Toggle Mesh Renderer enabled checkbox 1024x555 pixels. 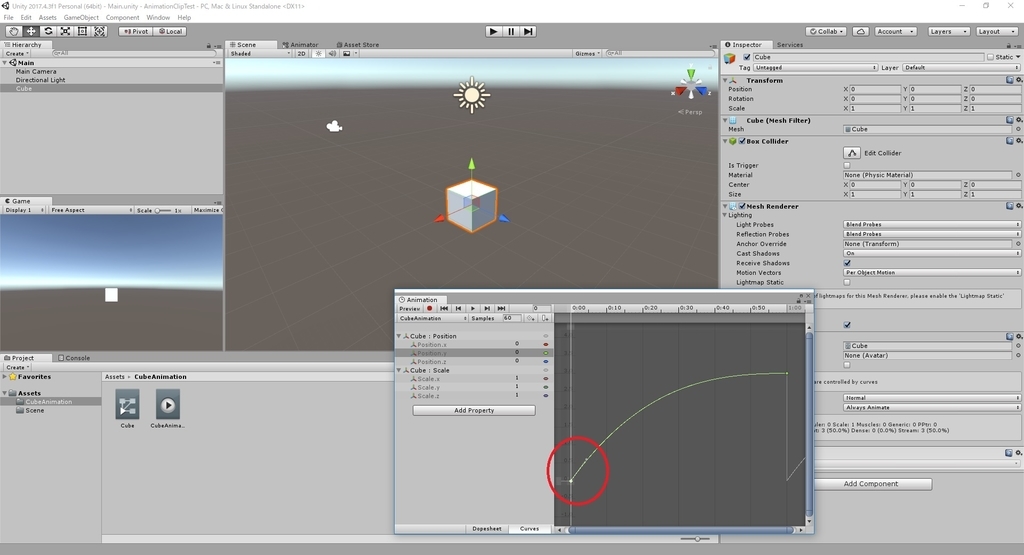coord(742,206)
